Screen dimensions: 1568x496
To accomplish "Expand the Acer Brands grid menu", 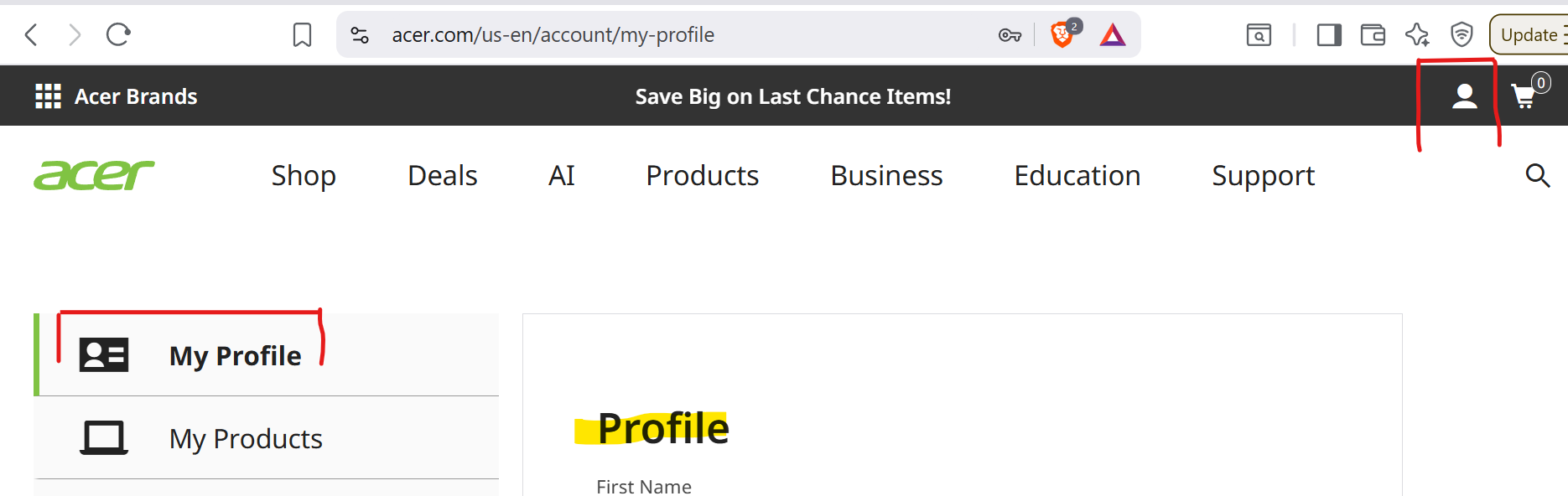I will point(48,97).
